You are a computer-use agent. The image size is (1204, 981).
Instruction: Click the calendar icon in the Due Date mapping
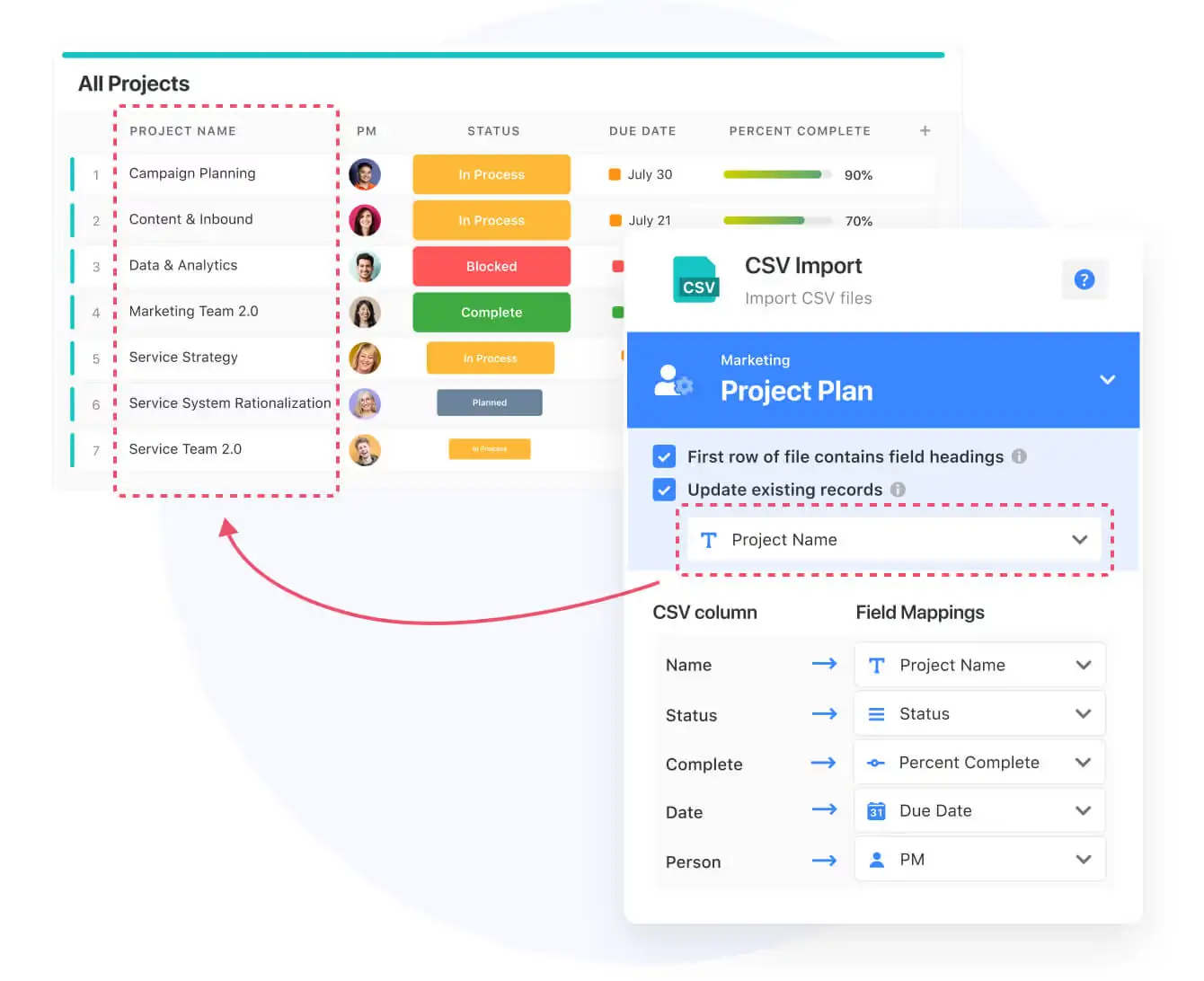(875, 810)
